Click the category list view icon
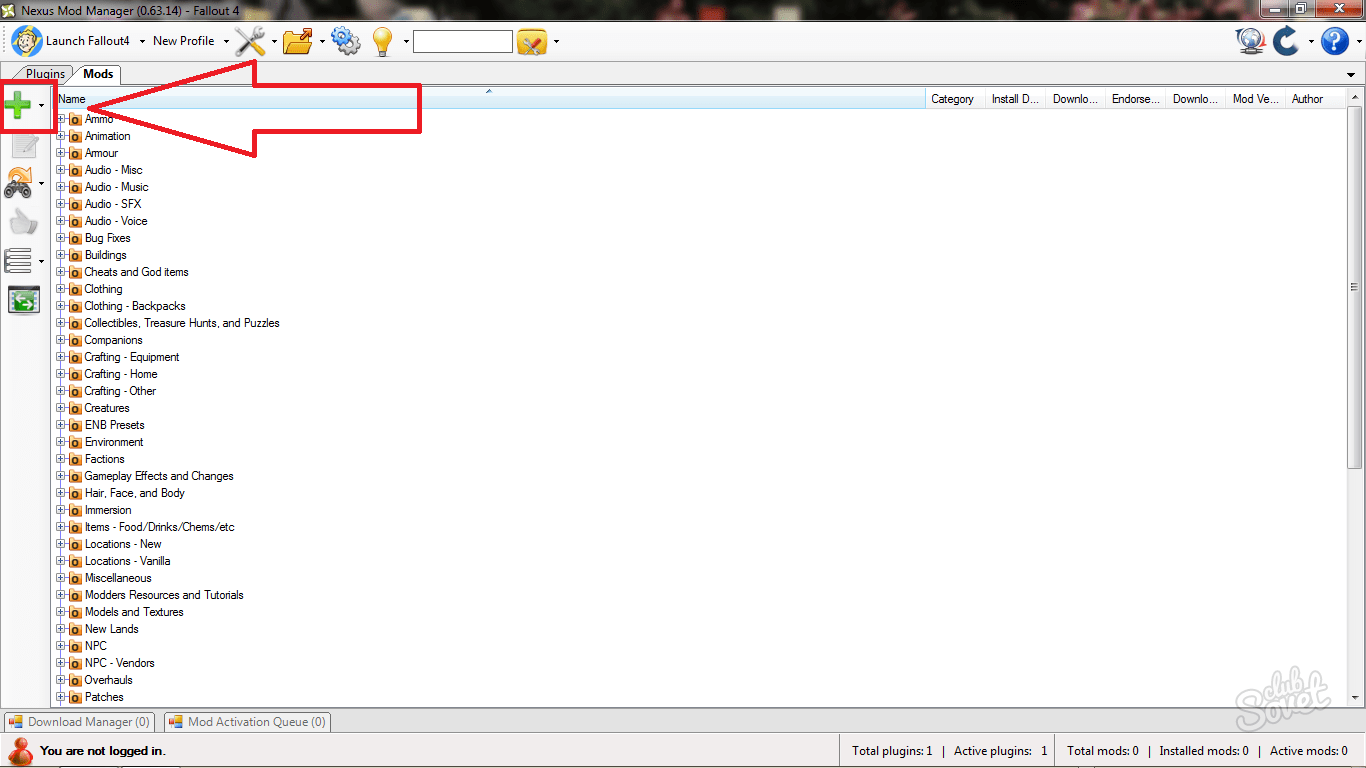 tap(19, 261)
